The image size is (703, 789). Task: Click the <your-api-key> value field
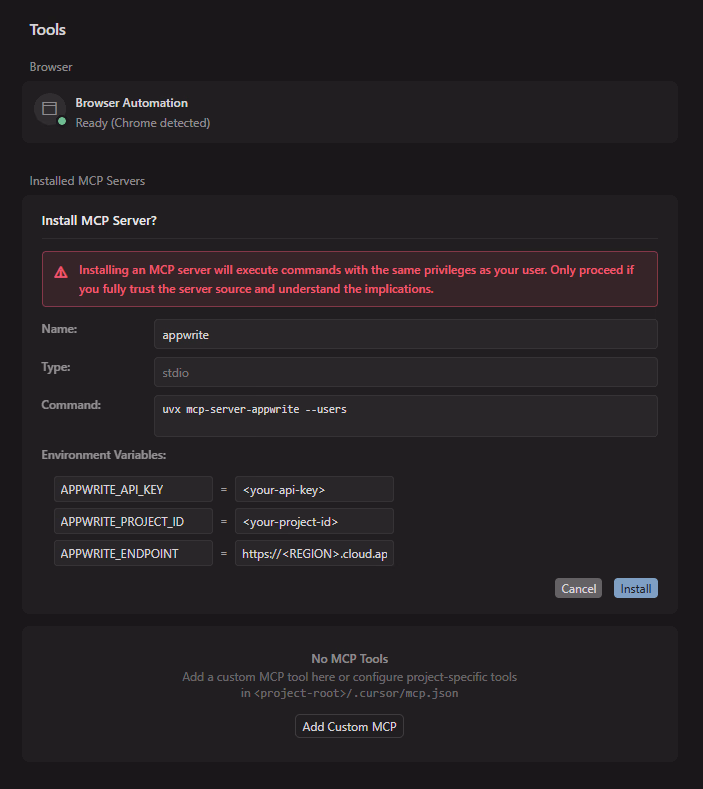click(314, 490)
